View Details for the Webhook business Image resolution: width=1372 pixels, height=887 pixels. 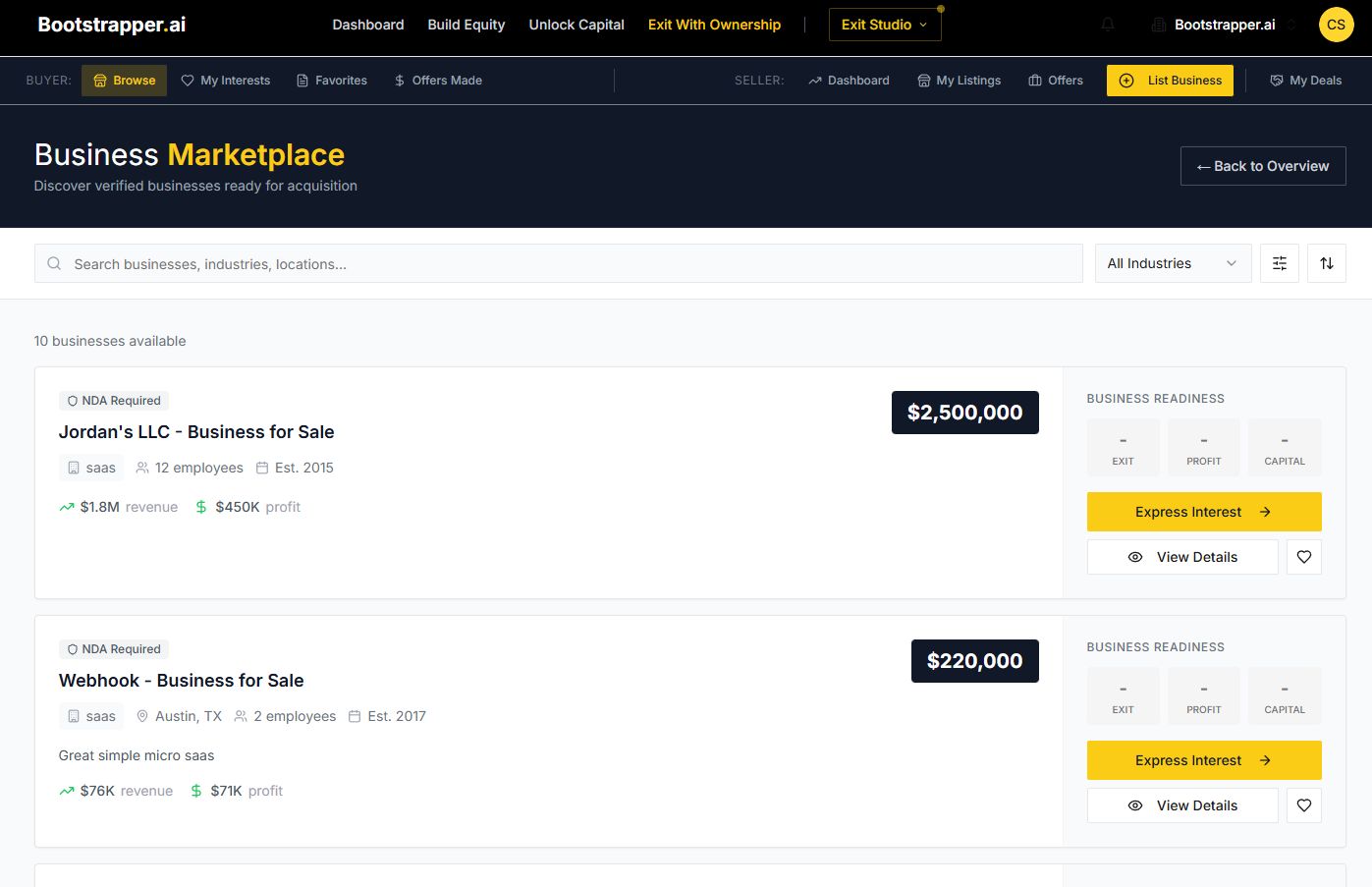(x=1182, y=805)
